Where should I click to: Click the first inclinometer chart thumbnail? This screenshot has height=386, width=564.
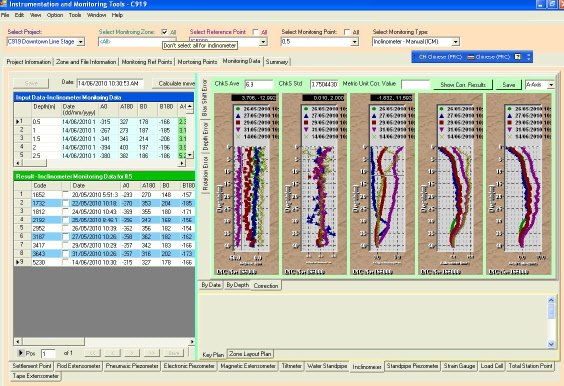pyautogui.click(x=246, y=184)
